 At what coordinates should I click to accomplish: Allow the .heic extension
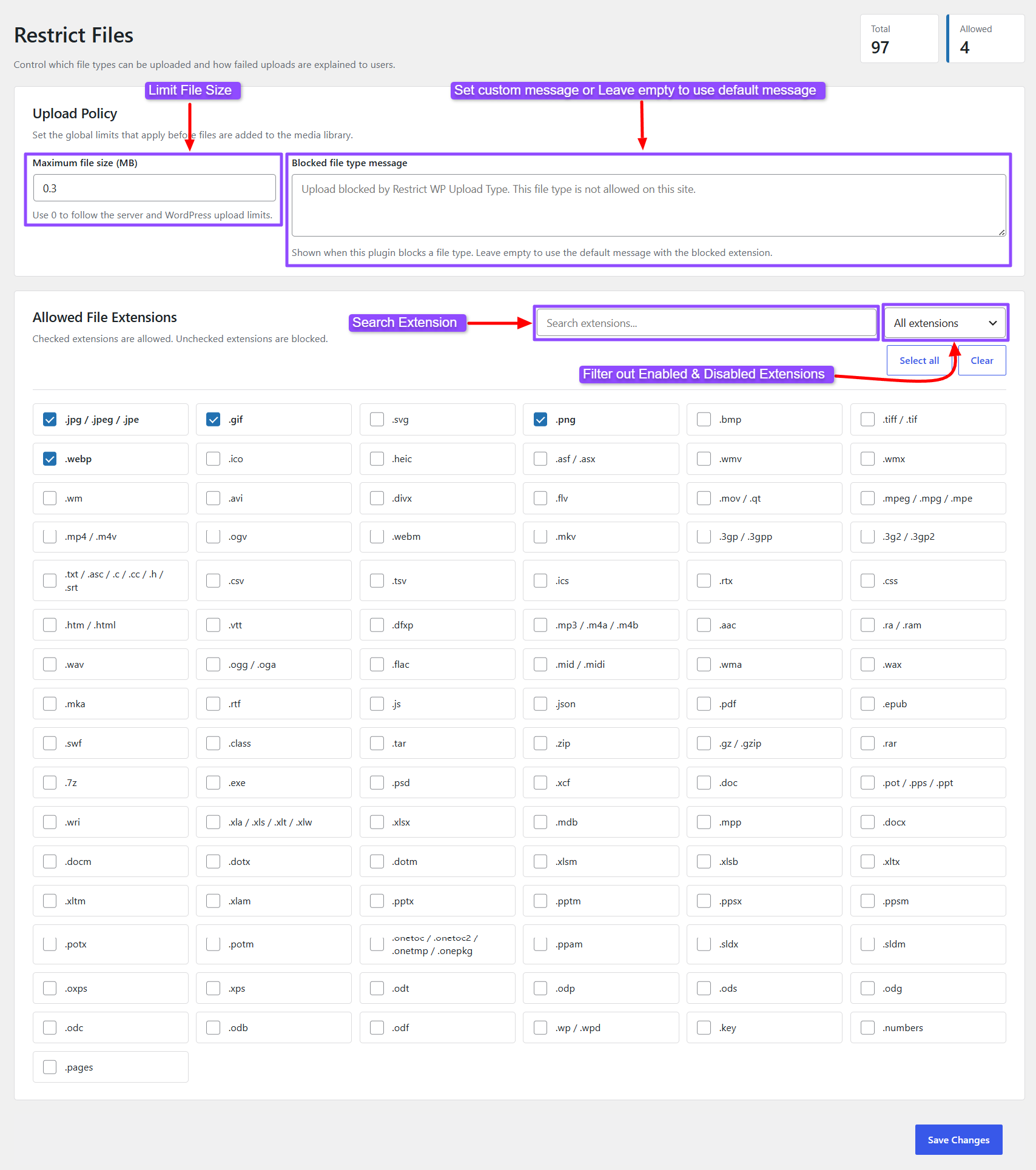click(x=377, y=459)
